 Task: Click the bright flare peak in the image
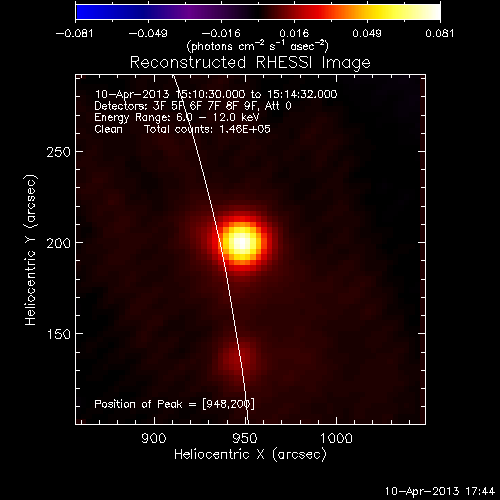(242, 242)
